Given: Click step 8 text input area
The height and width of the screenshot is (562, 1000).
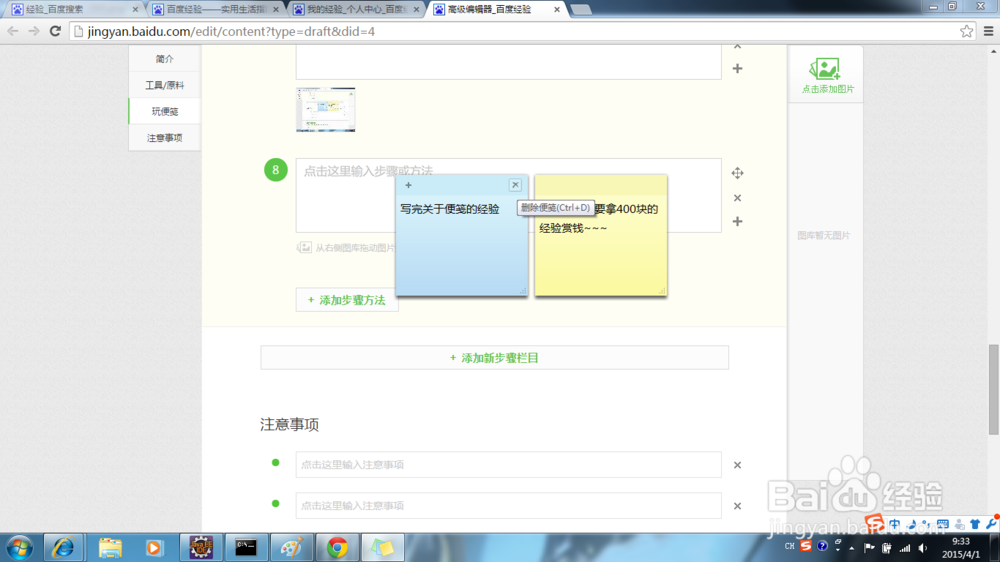Looking at the screenshot, I should (x=508, y=195).
